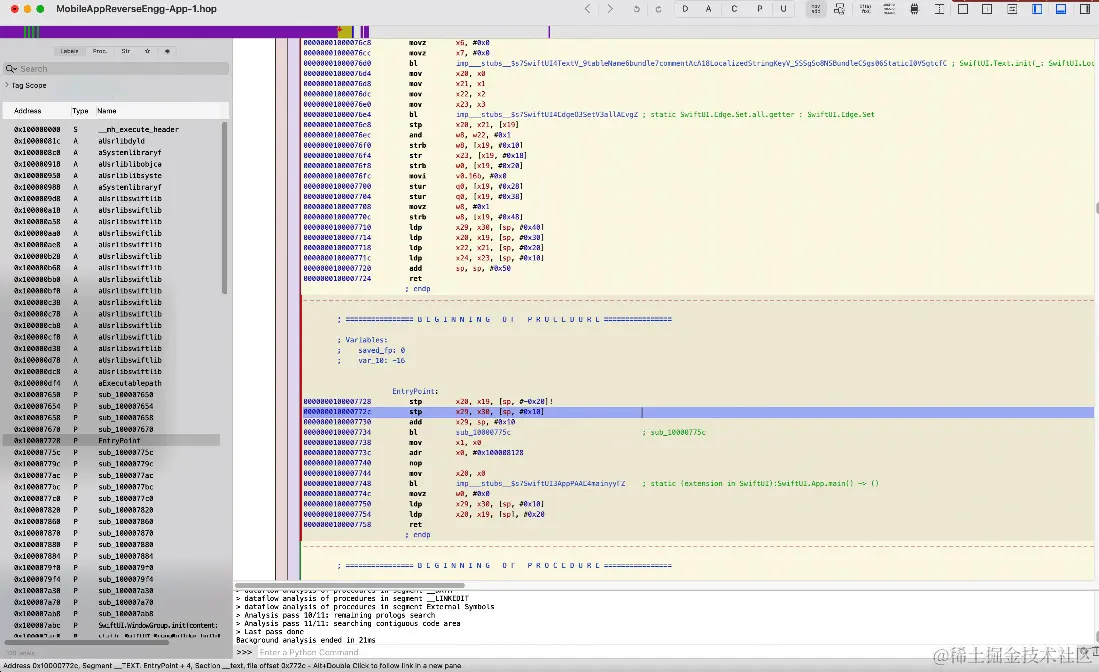Screen dimensions: 1099x672
Task: Select EntryPoint row in labels list
Action: 112,441
